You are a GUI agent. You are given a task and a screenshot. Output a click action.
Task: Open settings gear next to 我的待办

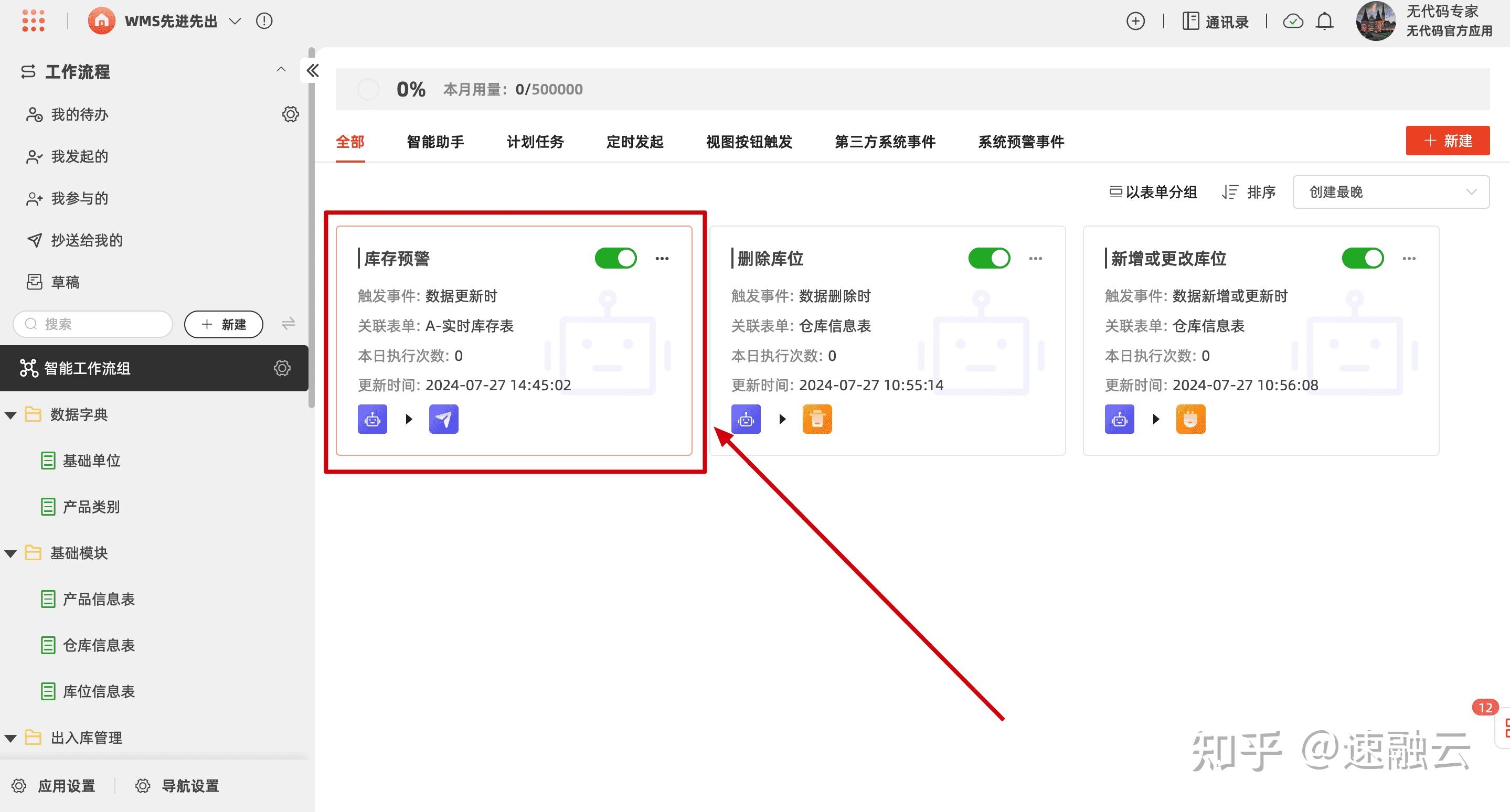click(x=290, y=114)
